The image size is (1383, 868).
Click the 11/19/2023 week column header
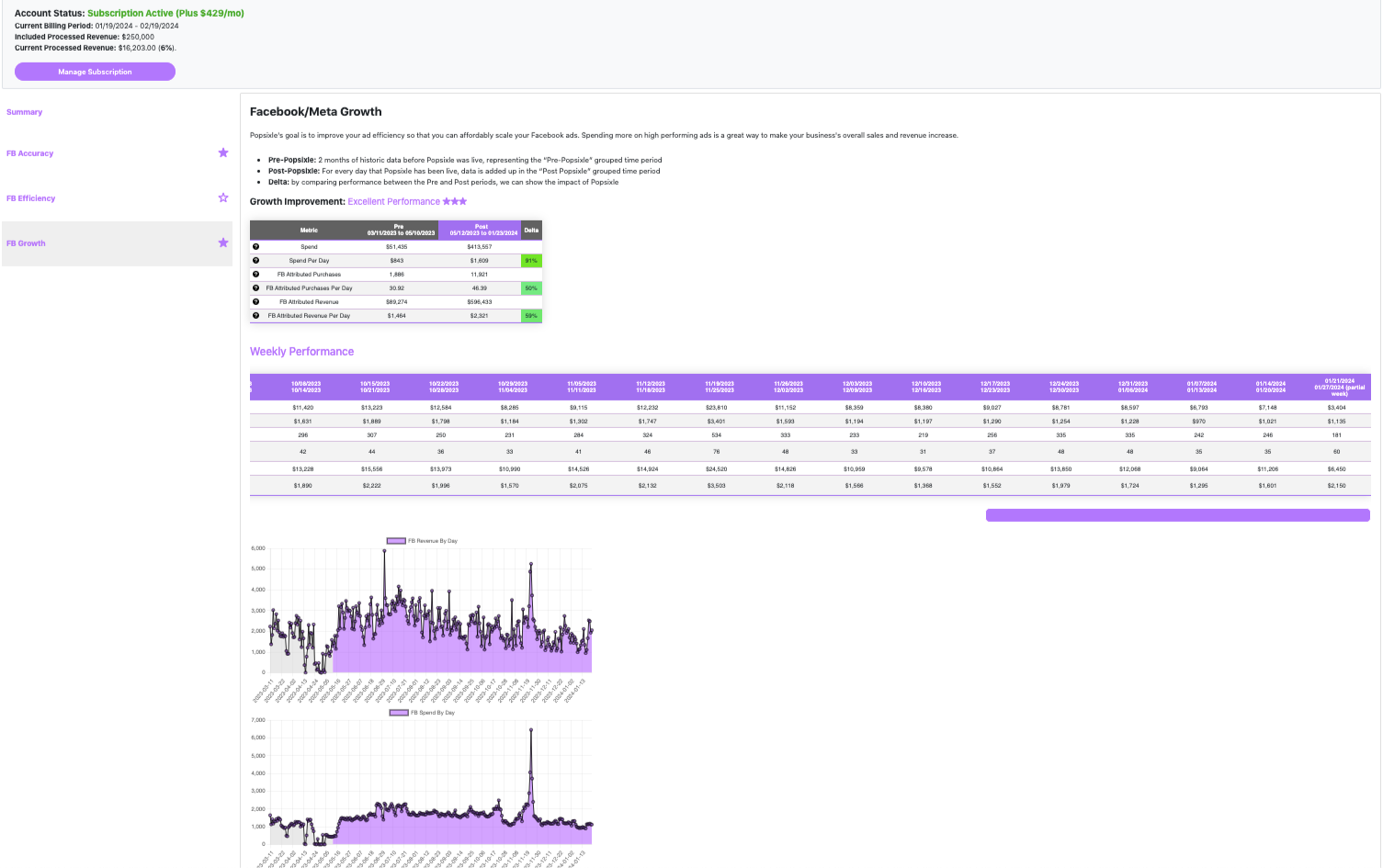[x=720, y=387]
